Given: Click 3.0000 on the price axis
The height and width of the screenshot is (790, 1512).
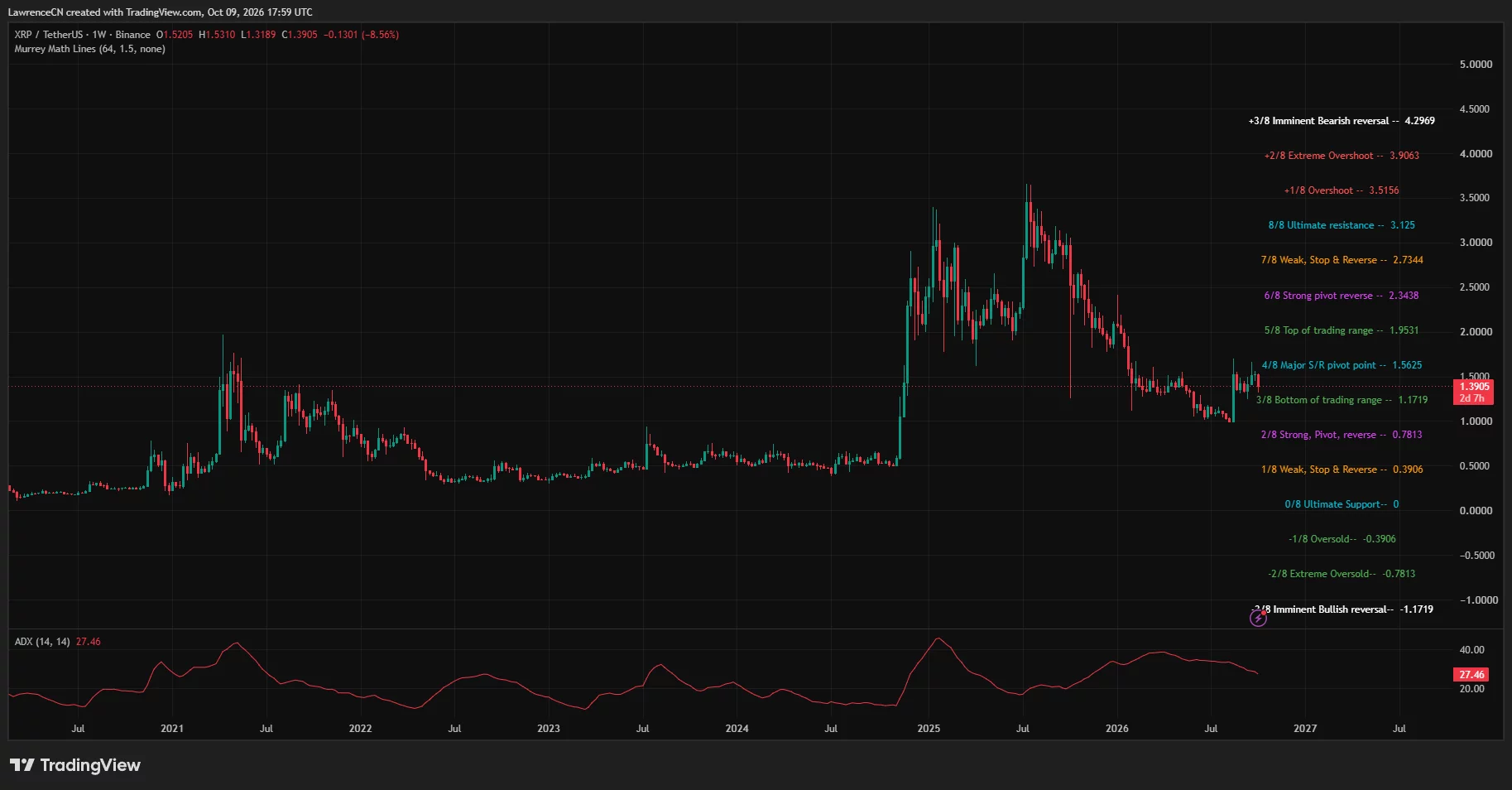Looking at the screenshot, I should (x=1476, y=243).
